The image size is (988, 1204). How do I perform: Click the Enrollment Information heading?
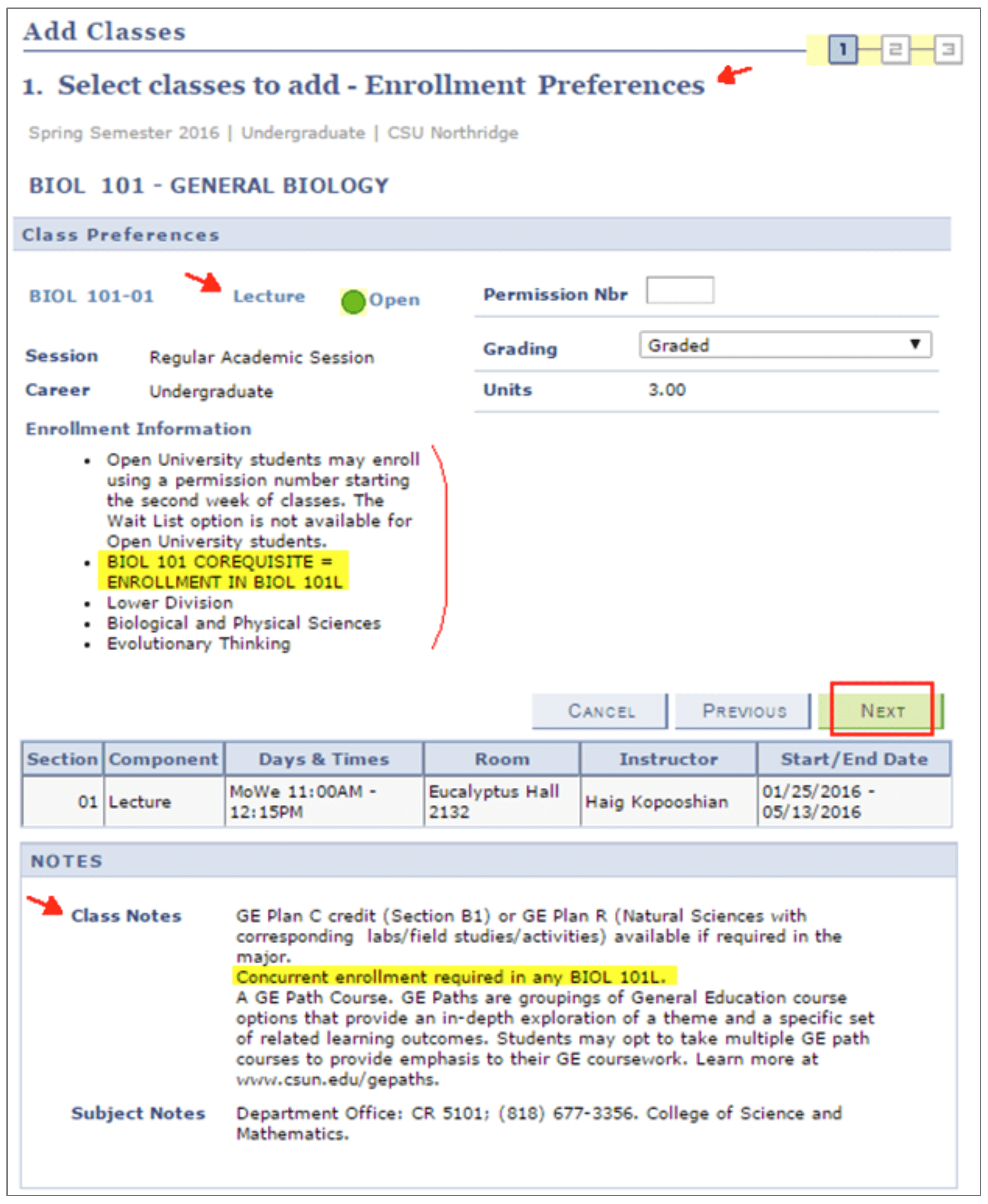point(139,429)
